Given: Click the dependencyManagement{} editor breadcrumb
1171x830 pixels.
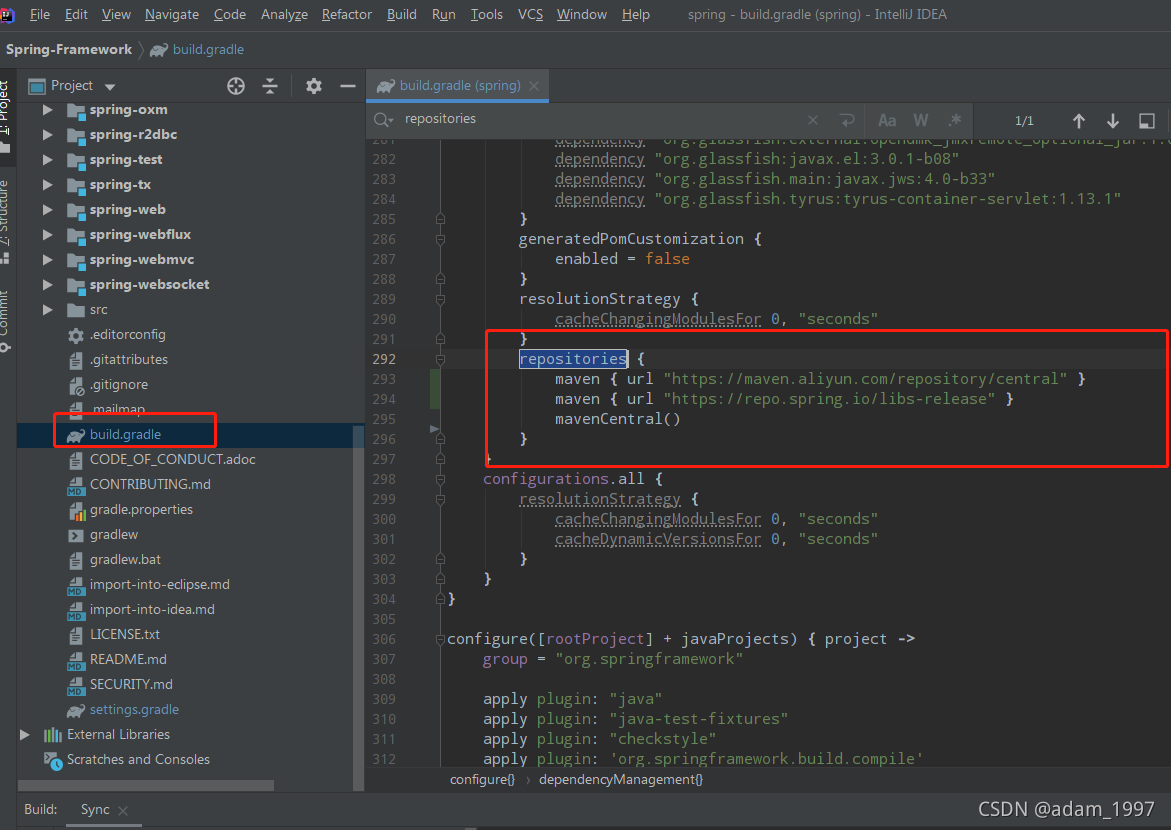Looking at the screenshot, I should [x=621, y=780].
